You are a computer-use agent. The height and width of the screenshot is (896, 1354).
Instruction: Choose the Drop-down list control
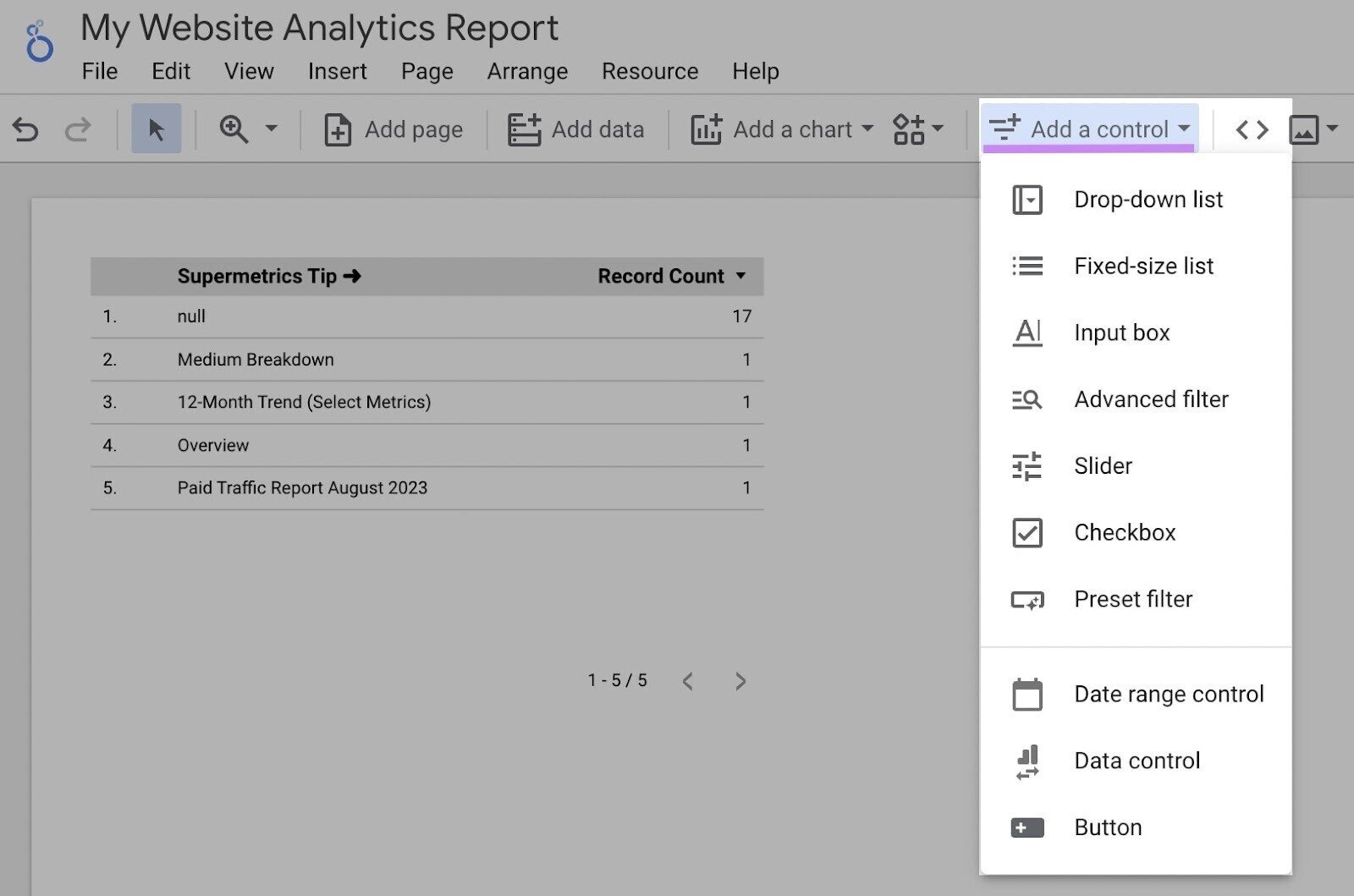[1148, 200]
